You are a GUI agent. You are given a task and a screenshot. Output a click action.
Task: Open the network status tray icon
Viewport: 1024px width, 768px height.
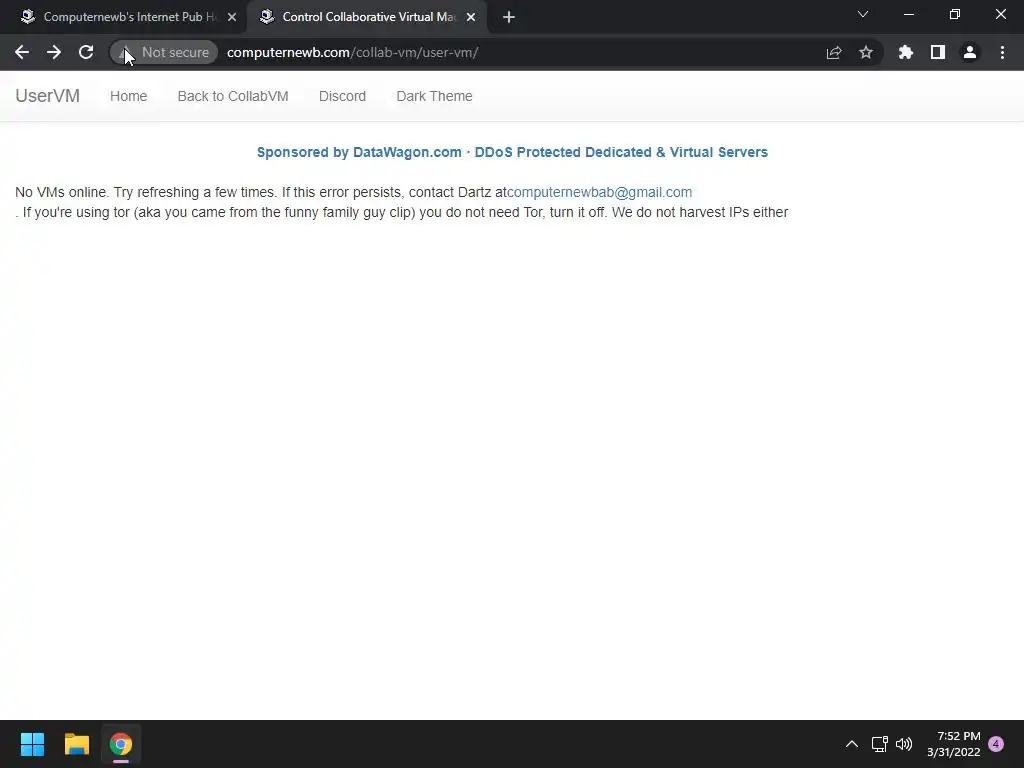tap(879, 744)
